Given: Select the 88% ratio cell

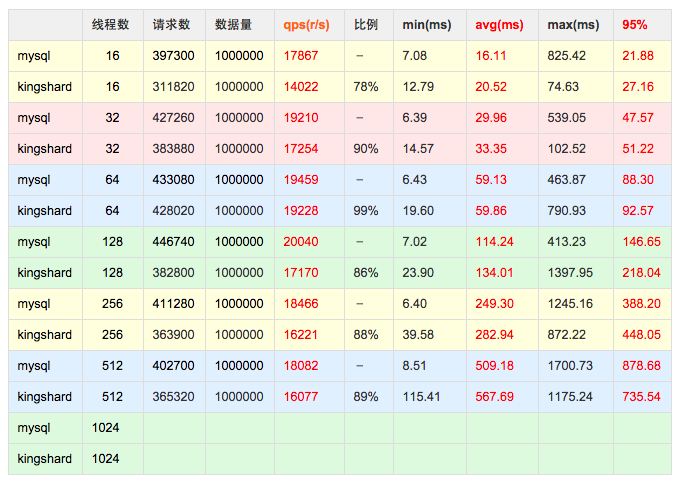Looking at the screenshot, I should [x=366, y=334].
